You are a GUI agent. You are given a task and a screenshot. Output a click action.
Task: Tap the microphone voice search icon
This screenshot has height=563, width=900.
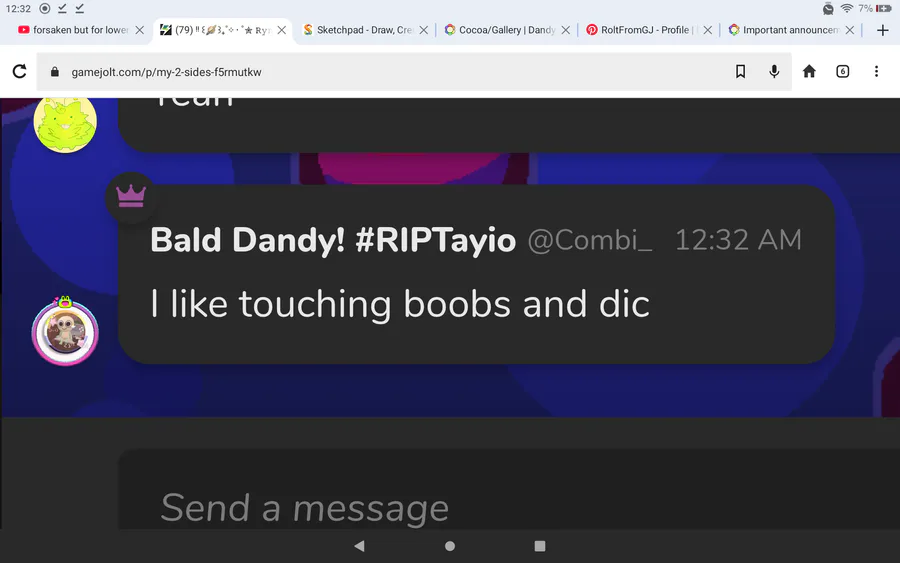[x=774, y=71]
